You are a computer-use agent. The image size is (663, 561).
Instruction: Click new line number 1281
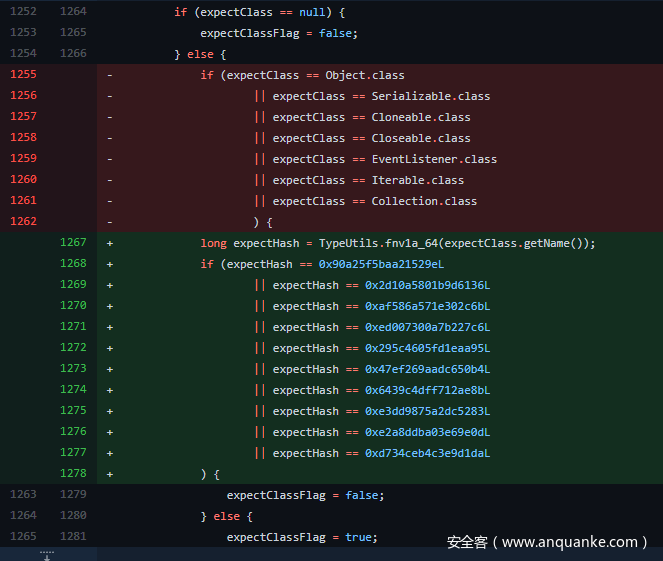pos(72,537)
